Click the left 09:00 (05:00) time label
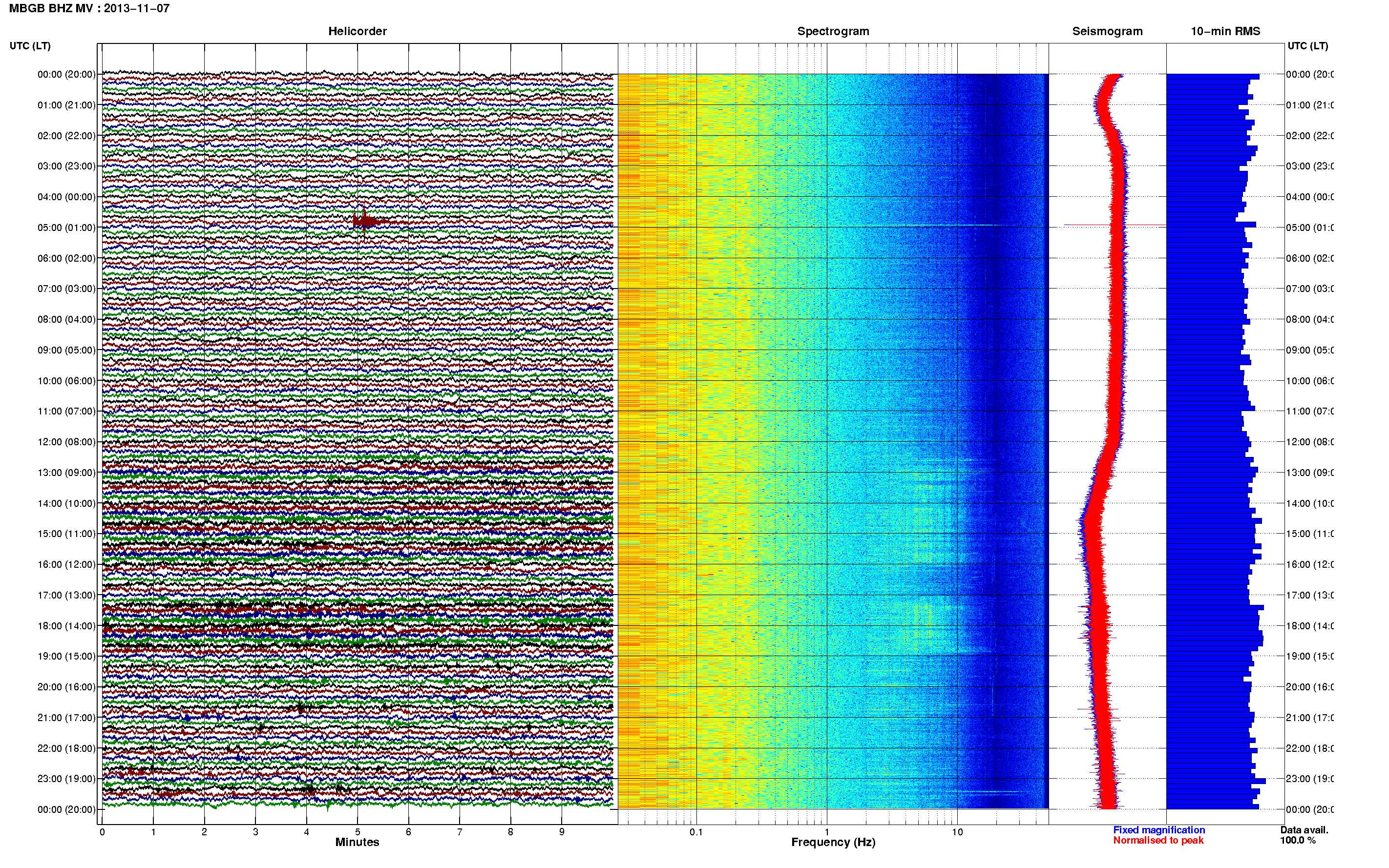The image size is (1389, 868). pos(66,350)
